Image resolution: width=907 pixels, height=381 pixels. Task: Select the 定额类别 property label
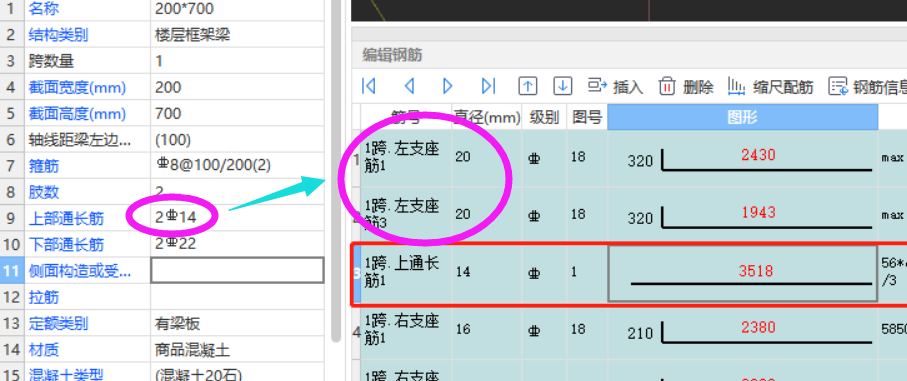[58, 323]
